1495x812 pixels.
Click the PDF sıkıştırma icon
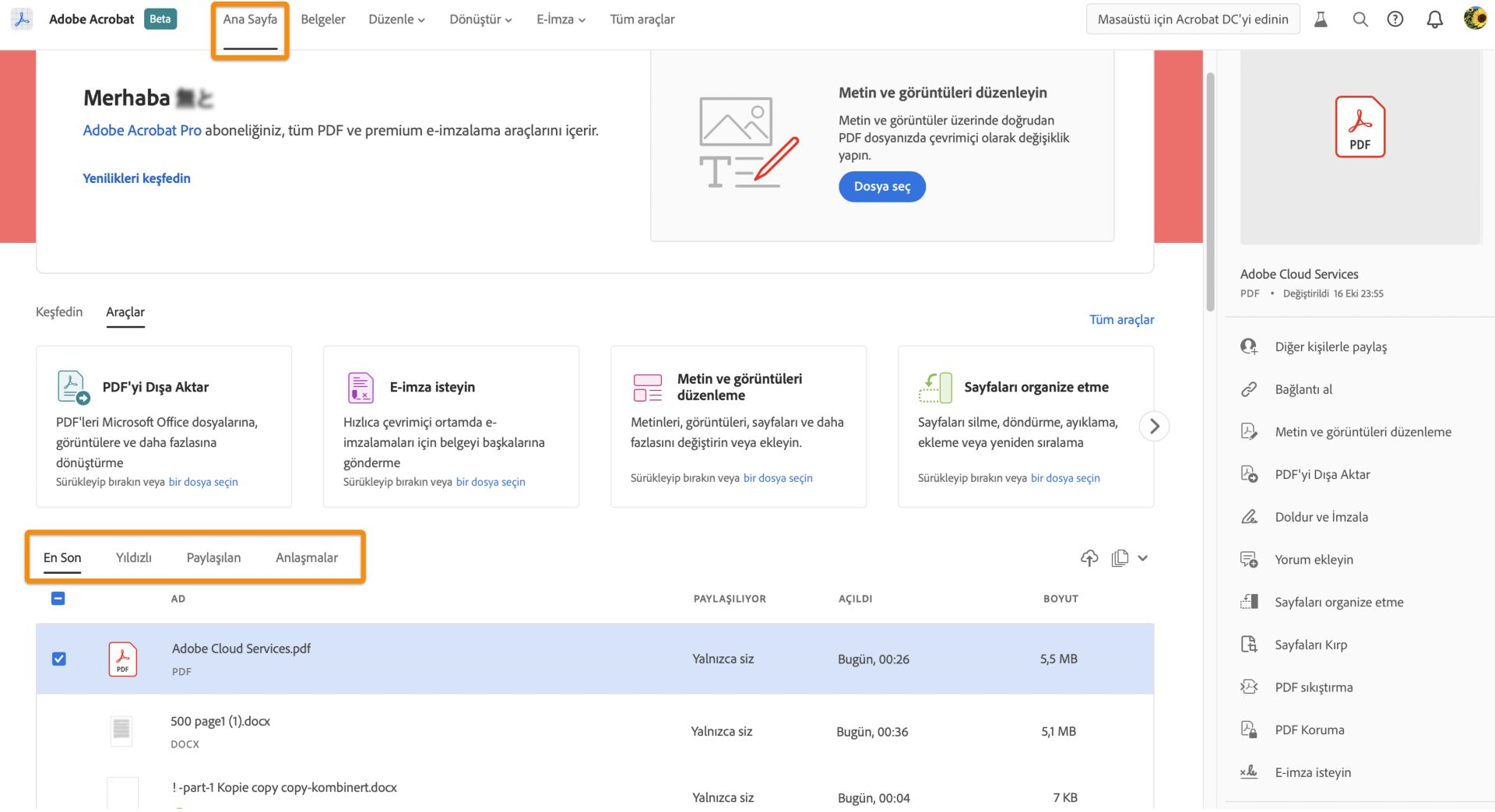click(1249, 688)
